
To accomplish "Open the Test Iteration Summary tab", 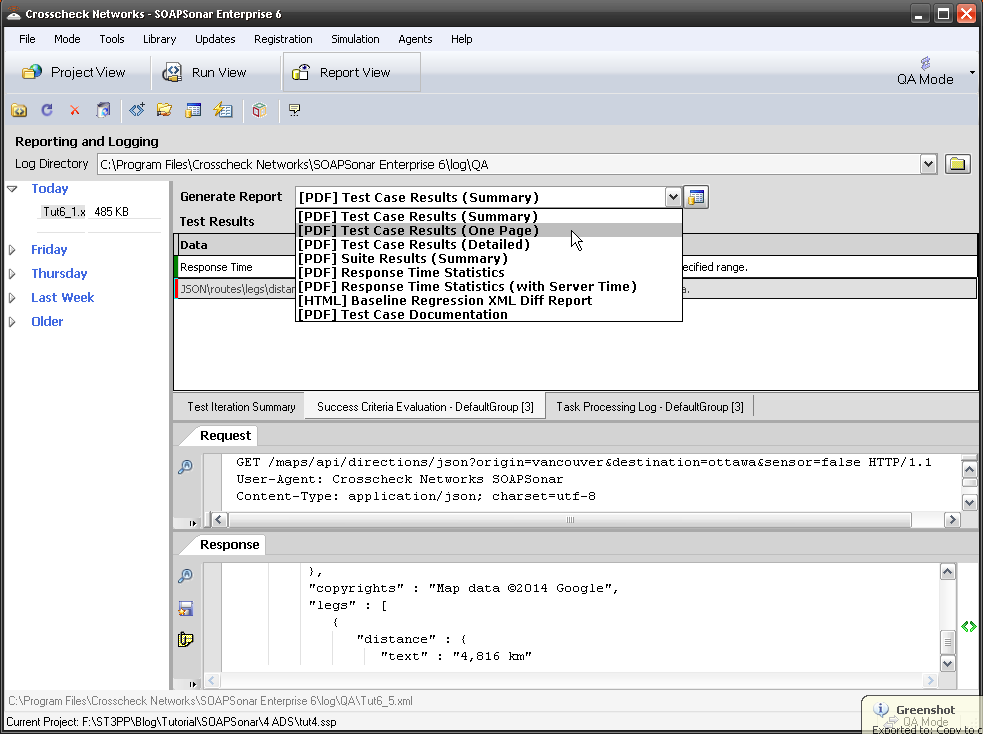I will click(x=241, y=407).
